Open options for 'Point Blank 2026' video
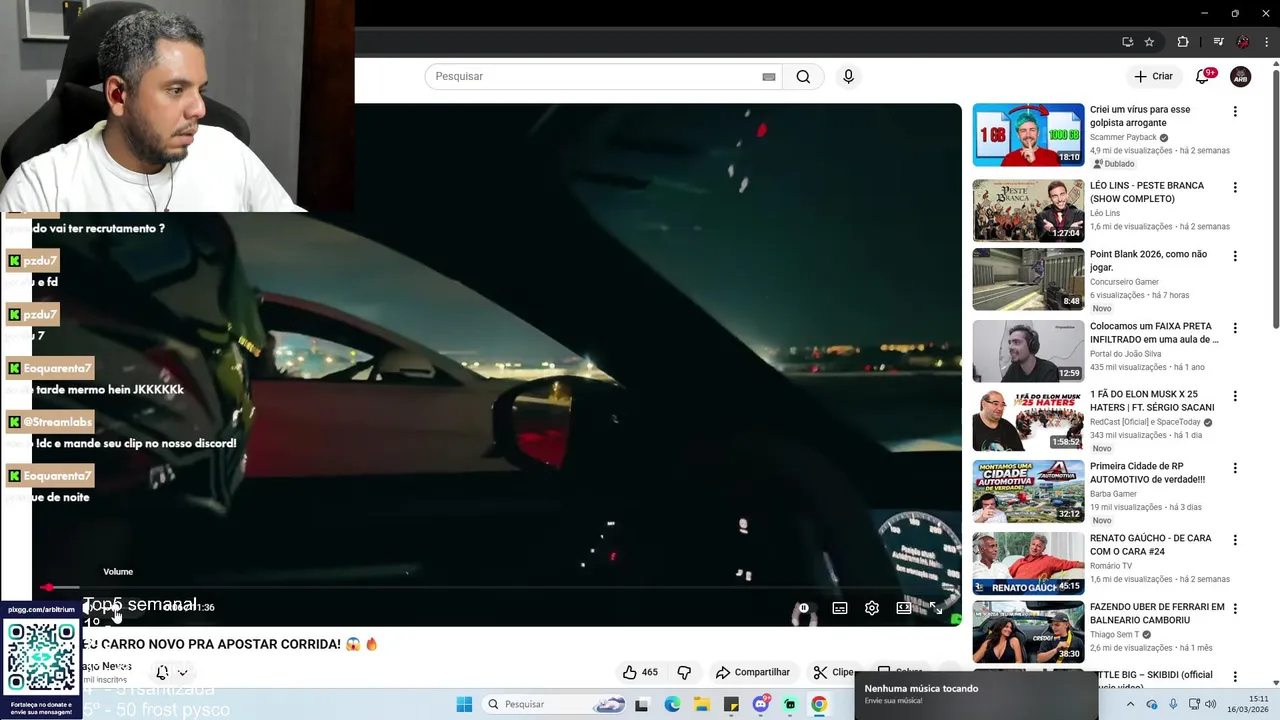 click(1235, 256)
